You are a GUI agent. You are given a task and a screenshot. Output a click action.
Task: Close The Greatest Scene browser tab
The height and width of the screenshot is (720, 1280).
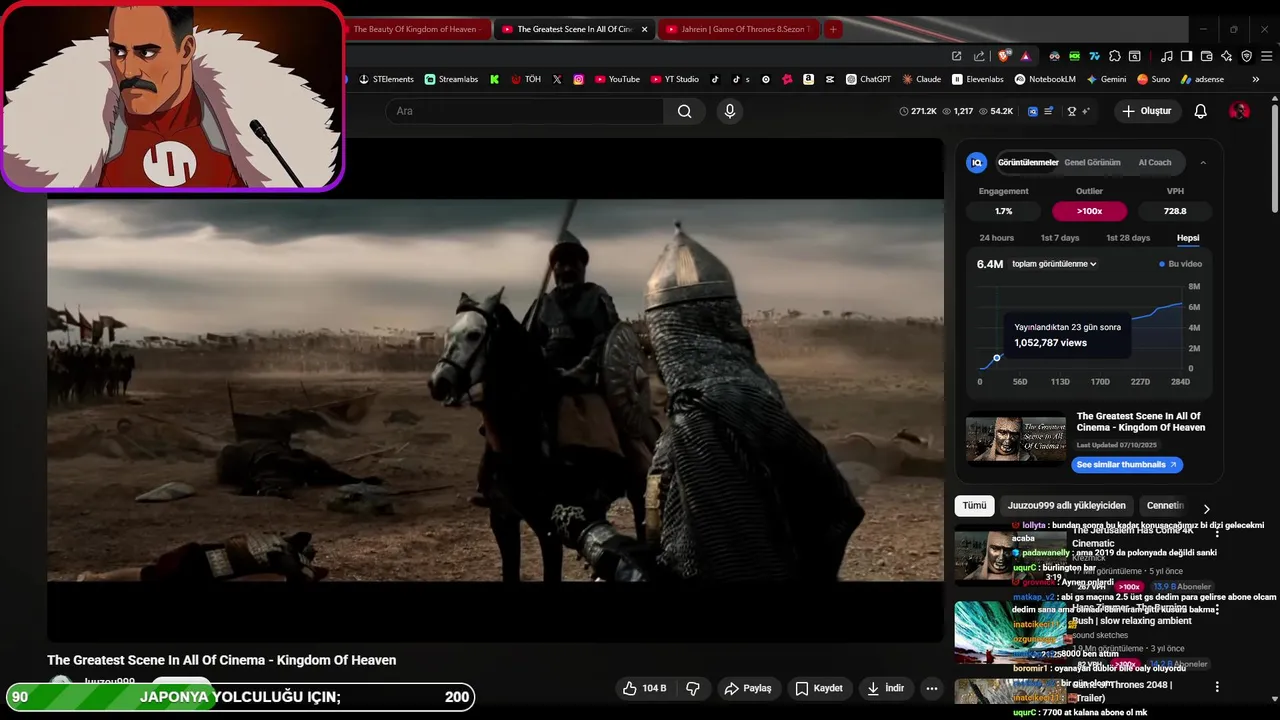pos(644,29)
